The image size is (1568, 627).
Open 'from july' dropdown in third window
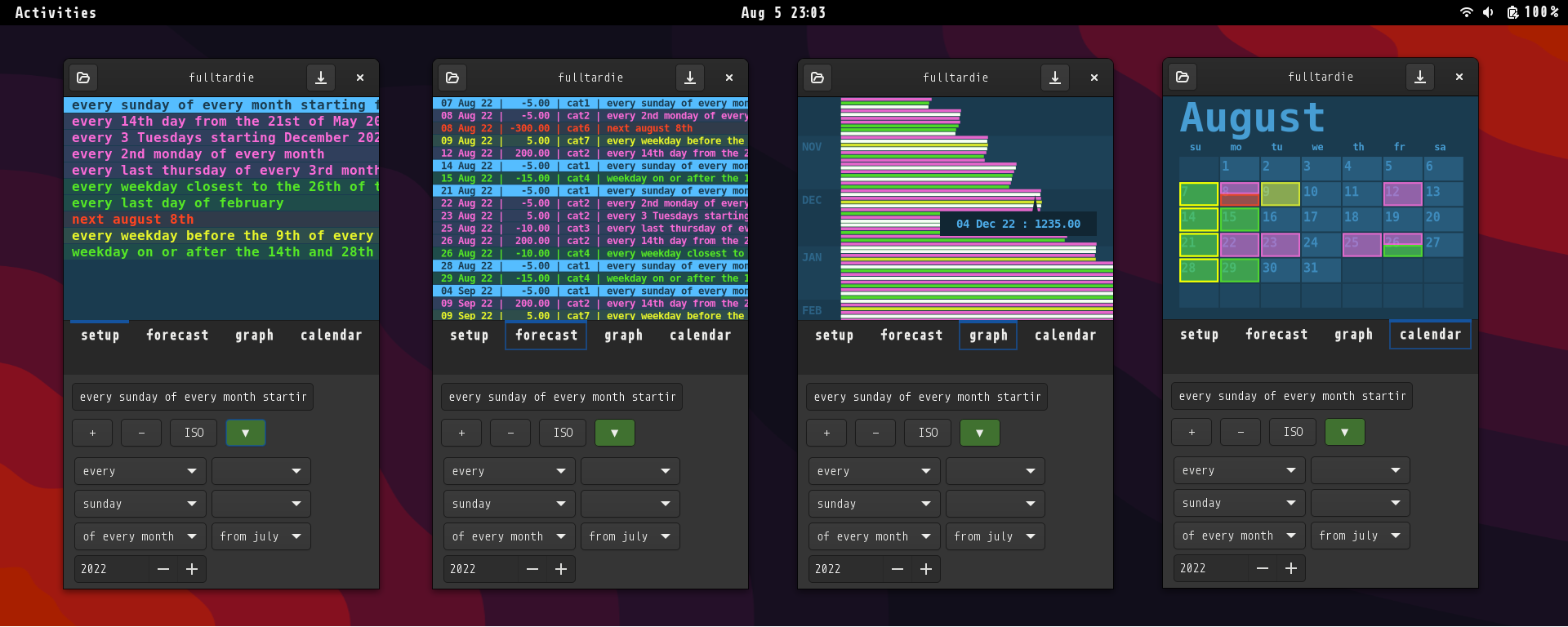[x=996, y=536]
